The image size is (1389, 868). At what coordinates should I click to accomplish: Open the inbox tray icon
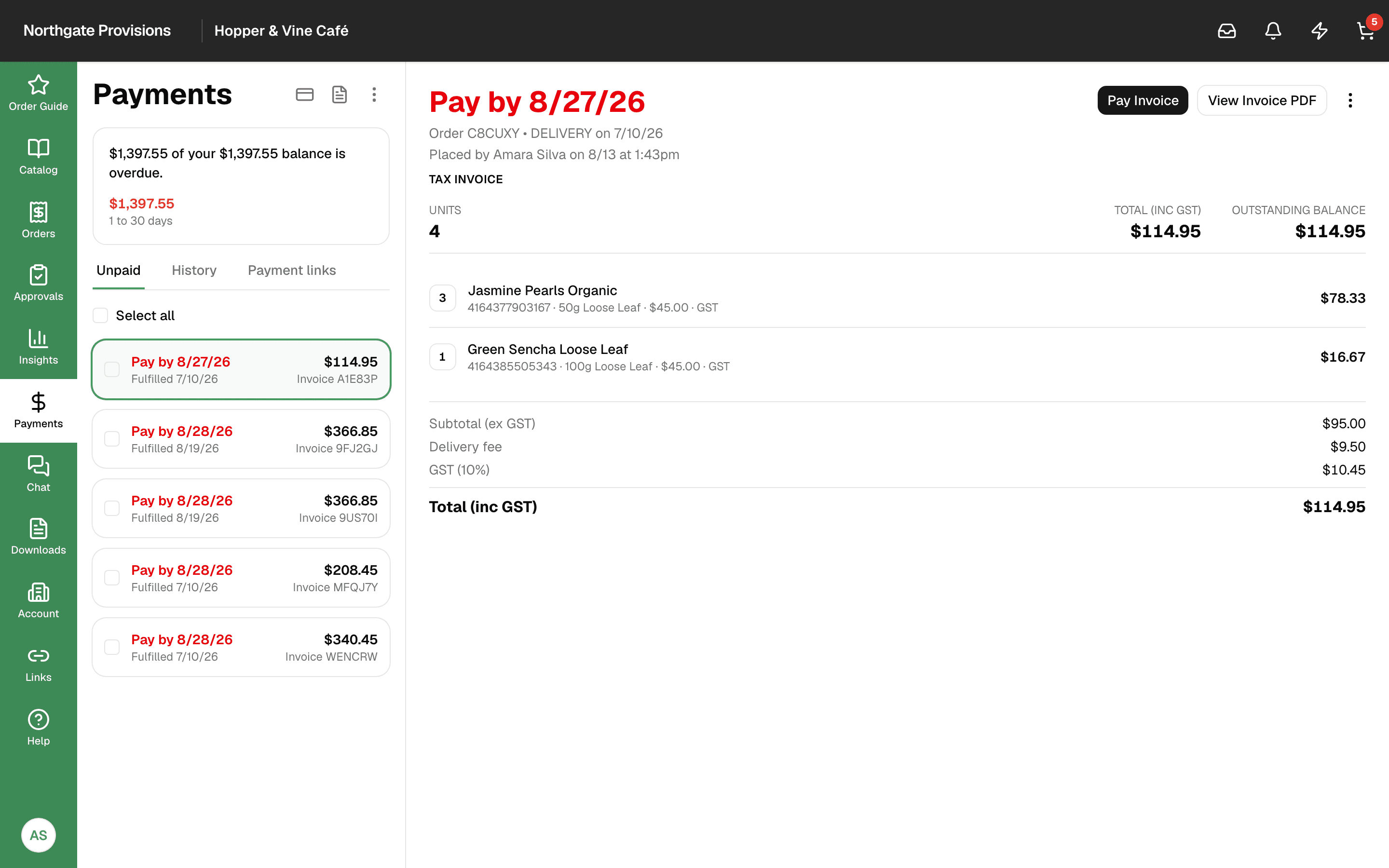(1226, 31)
